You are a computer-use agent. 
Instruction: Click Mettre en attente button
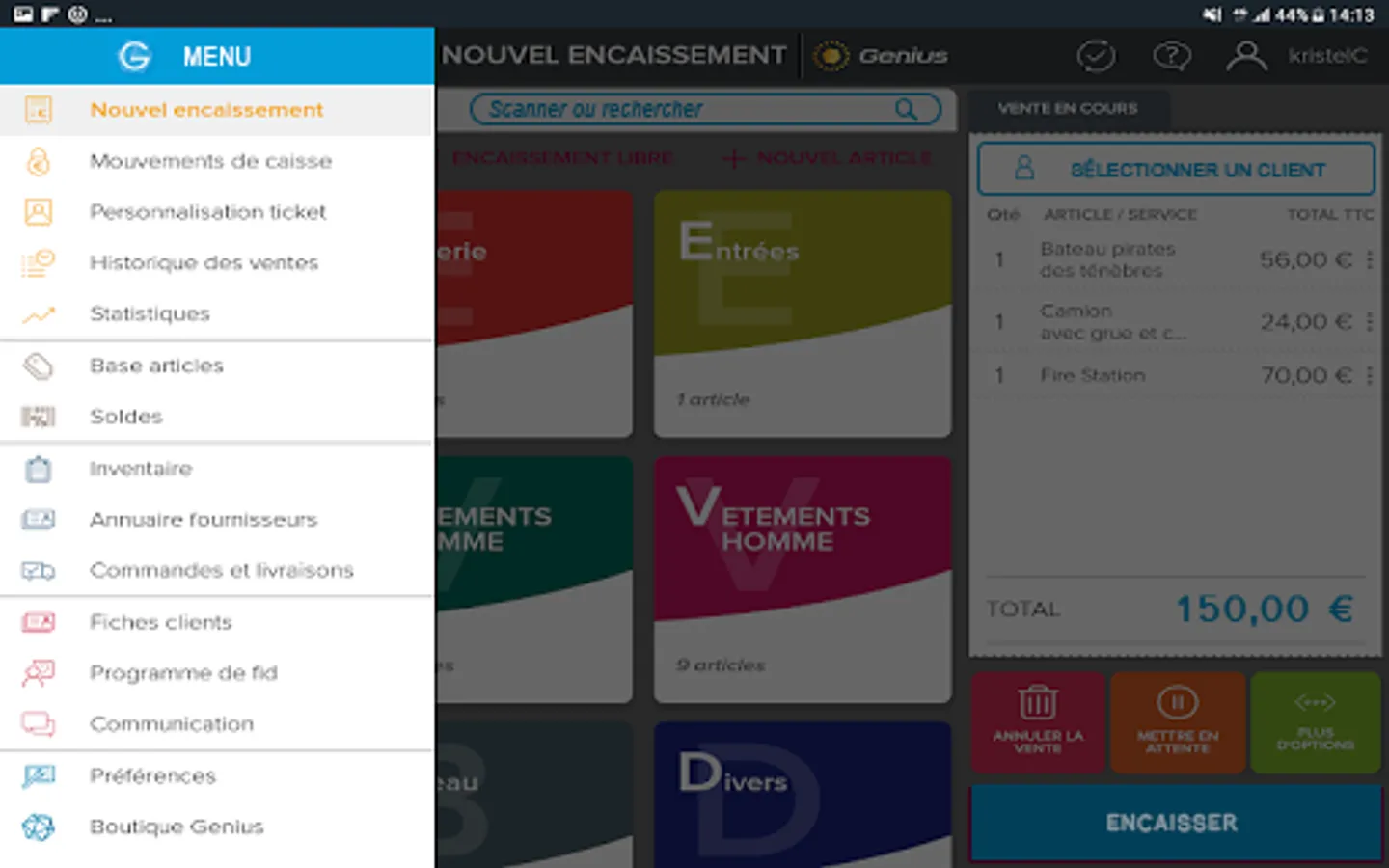click(1178, 722)
